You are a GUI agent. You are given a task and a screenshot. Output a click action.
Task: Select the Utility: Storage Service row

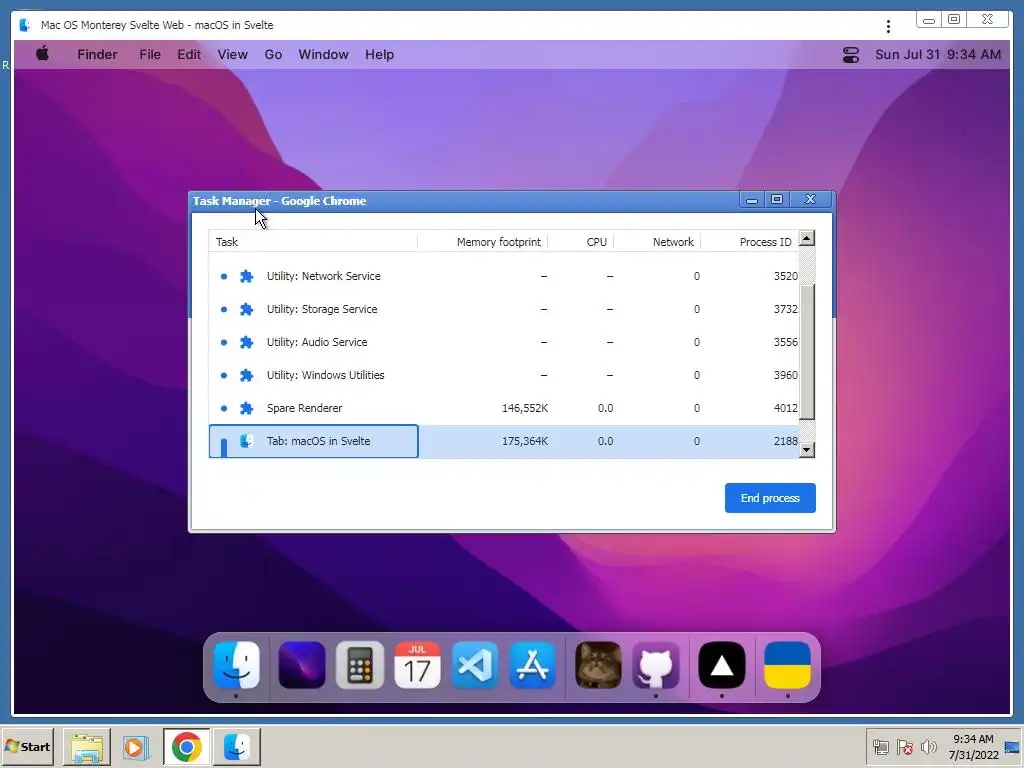[x=504, y=309]
